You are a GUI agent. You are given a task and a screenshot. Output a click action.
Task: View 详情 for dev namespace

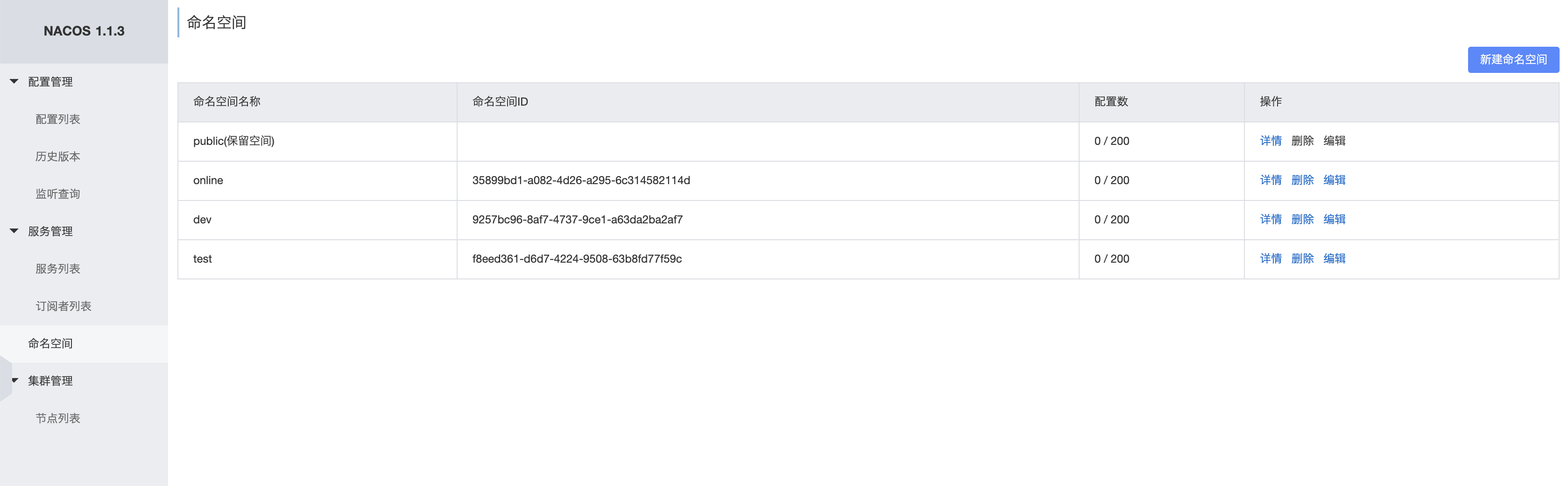click(x=1271, y=219)
